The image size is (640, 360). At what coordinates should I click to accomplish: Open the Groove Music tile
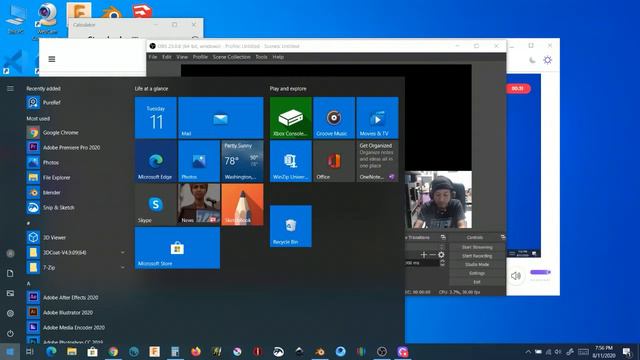(334, 118)
